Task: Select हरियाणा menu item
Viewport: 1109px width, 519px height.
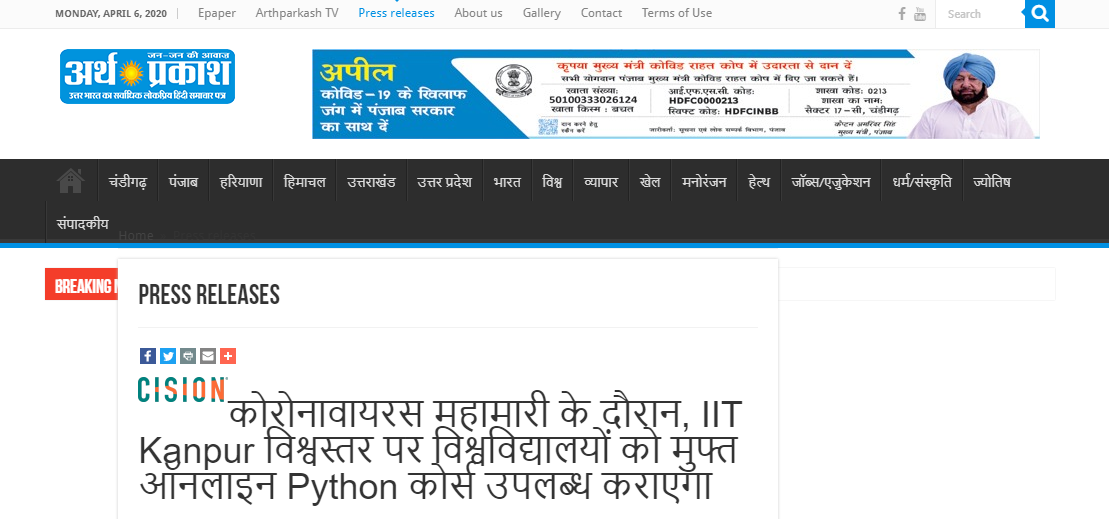Action: [241, 181]
